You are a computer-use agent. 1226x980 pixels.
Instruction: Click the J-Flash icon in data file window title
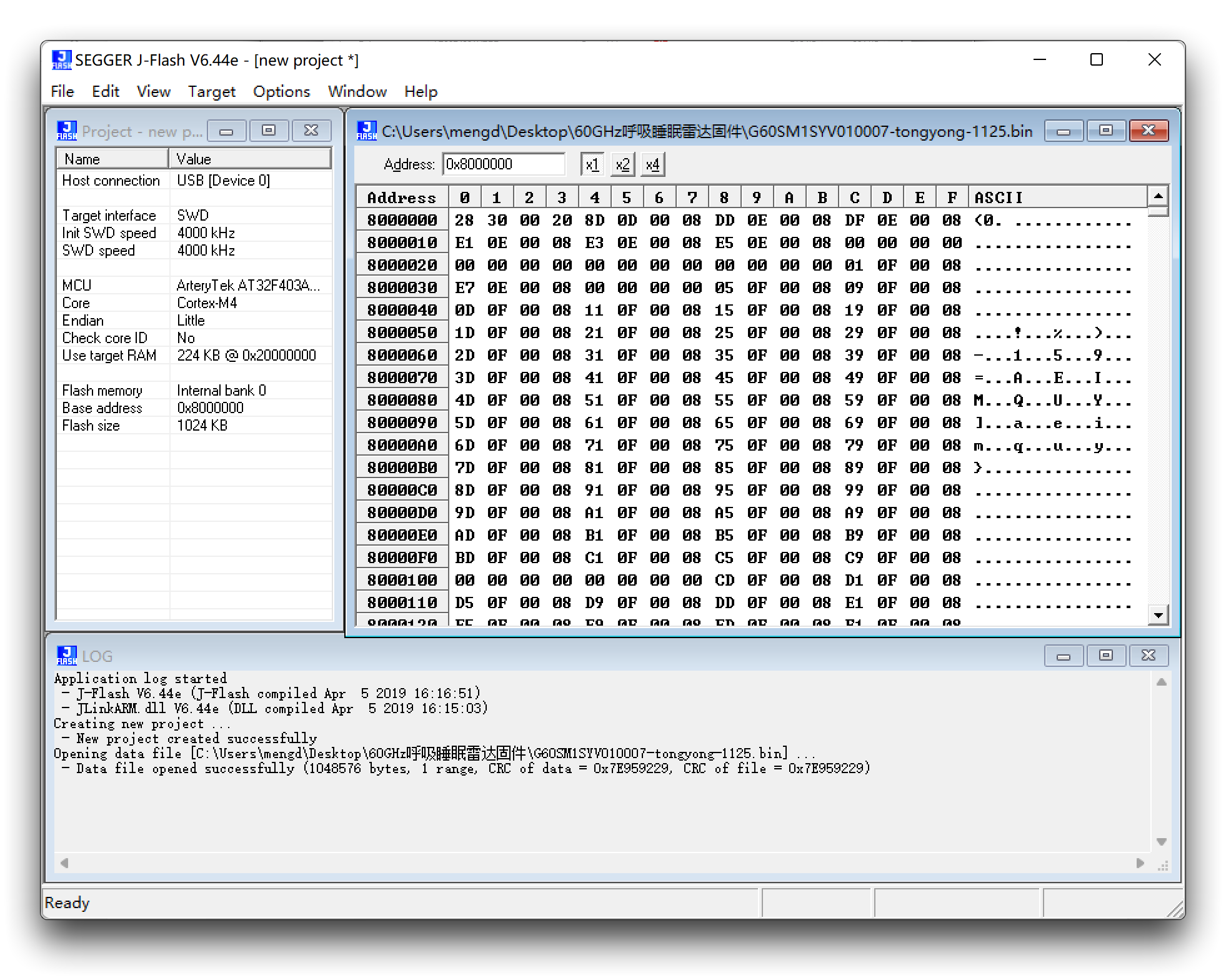coord(367,131)
